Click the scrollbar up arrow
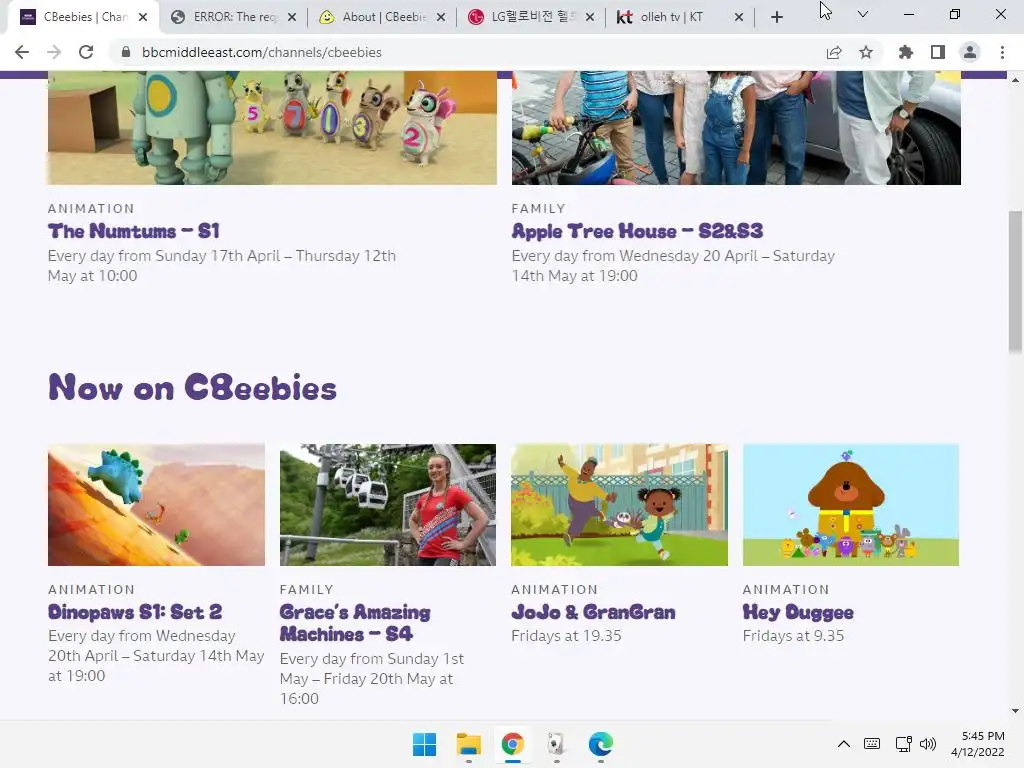Viewport: 1024px width, 768px height. 1015,80
